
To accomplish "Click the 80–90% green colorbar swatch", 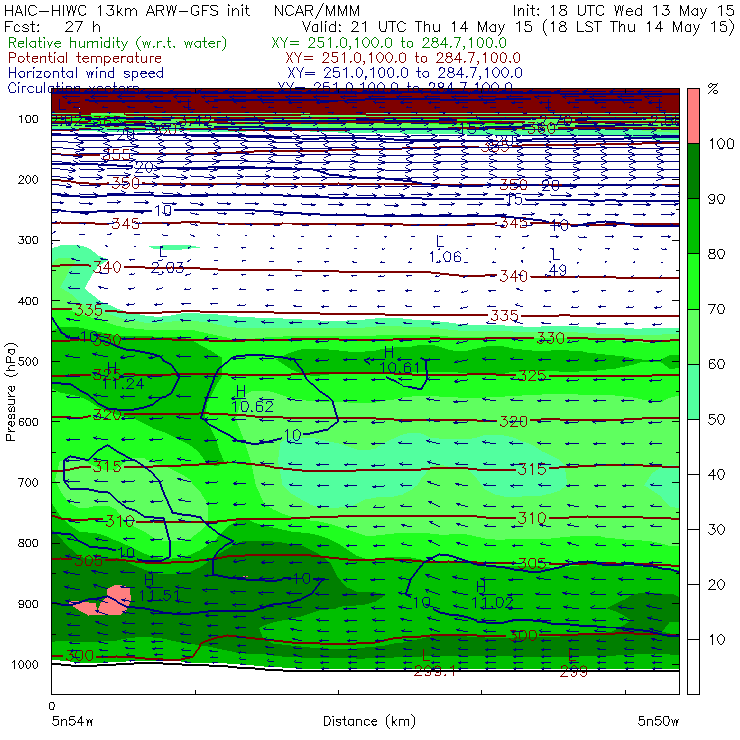I will (693, 226).
